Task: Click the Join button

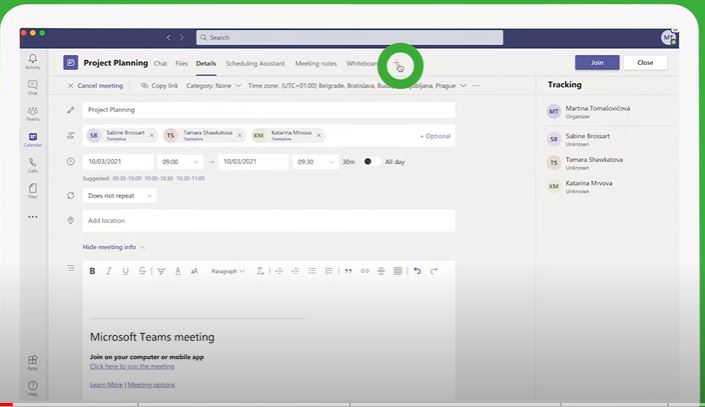Action: [597, 62]
